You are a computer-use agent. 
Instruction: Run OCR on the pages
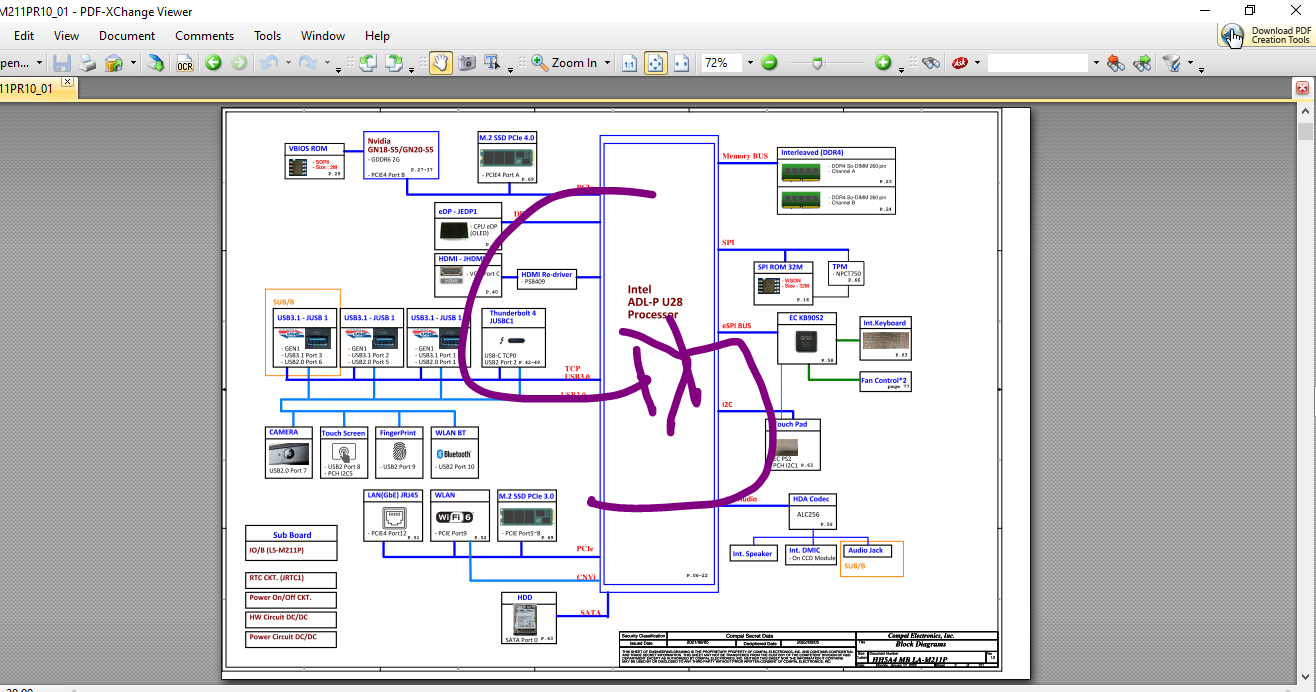point(185,63)
